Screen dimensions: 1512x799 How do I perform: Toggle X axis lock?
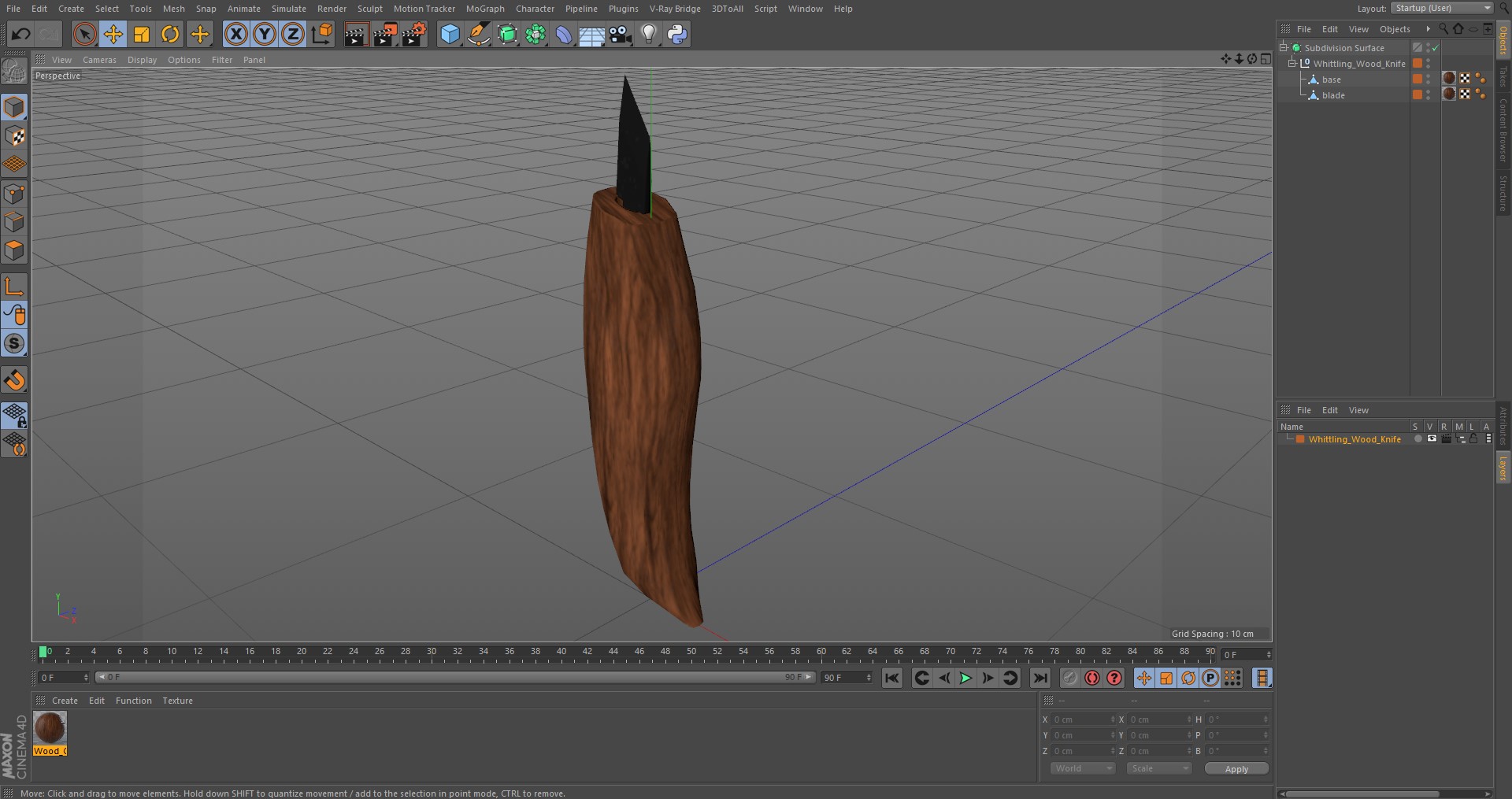(235, 34)
